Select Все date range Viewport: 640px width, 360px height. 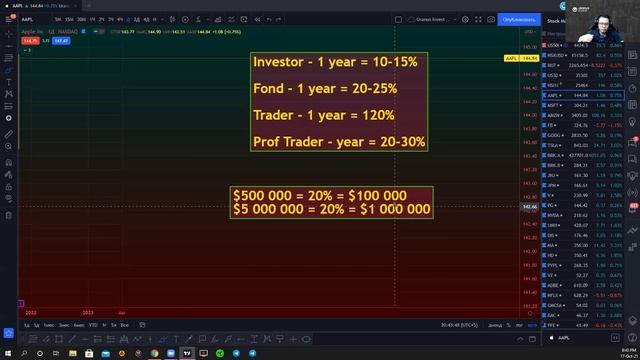click(x=124, y=325)
